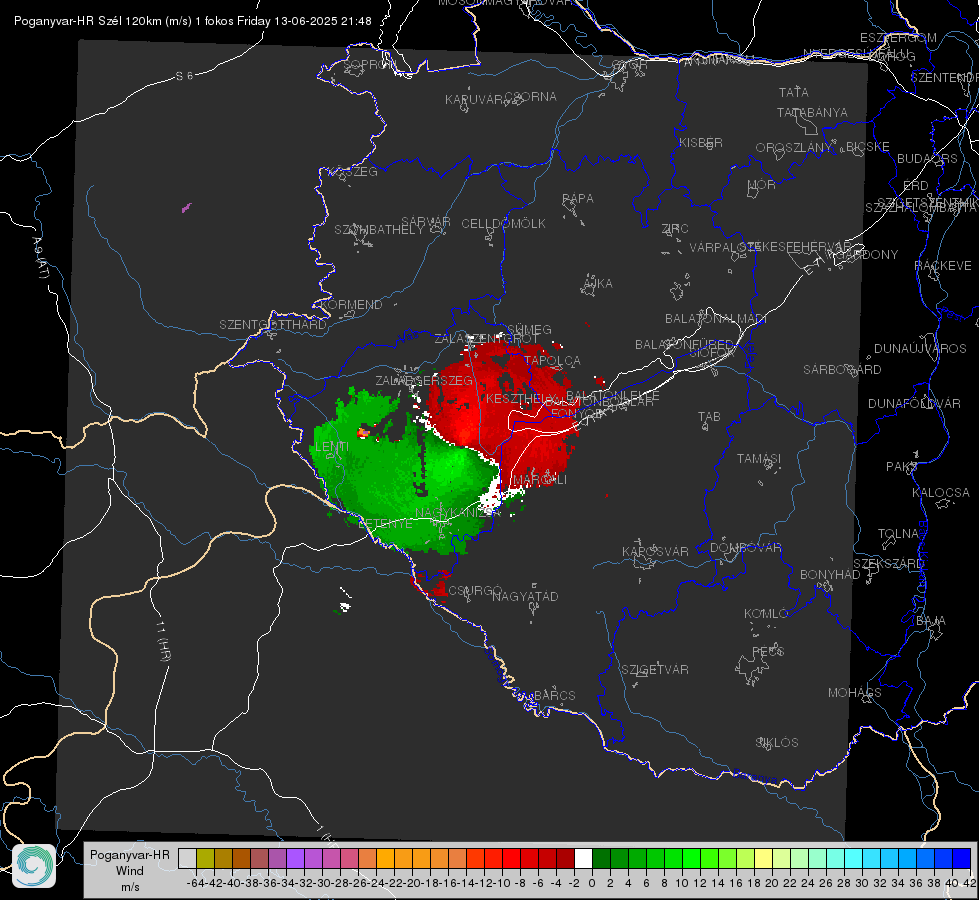Select the dark green 0 to 2 swatch
The image size is (979, 900).
click(x=601, y=858)
